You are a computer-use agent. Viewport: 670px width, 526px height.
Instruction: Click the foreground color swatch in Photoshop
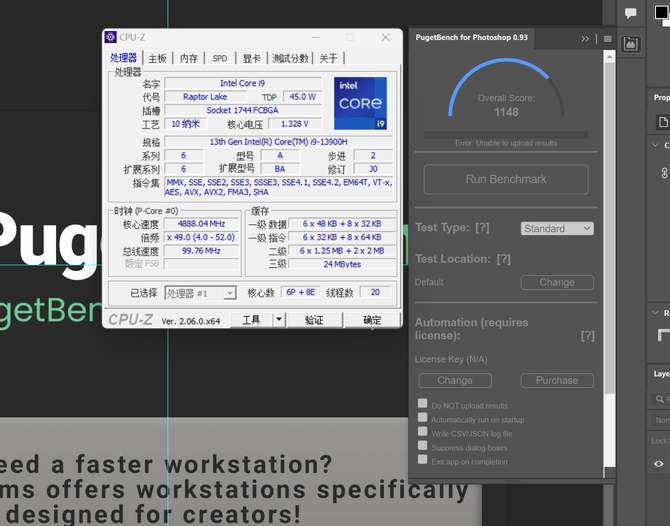coord(661,12)
